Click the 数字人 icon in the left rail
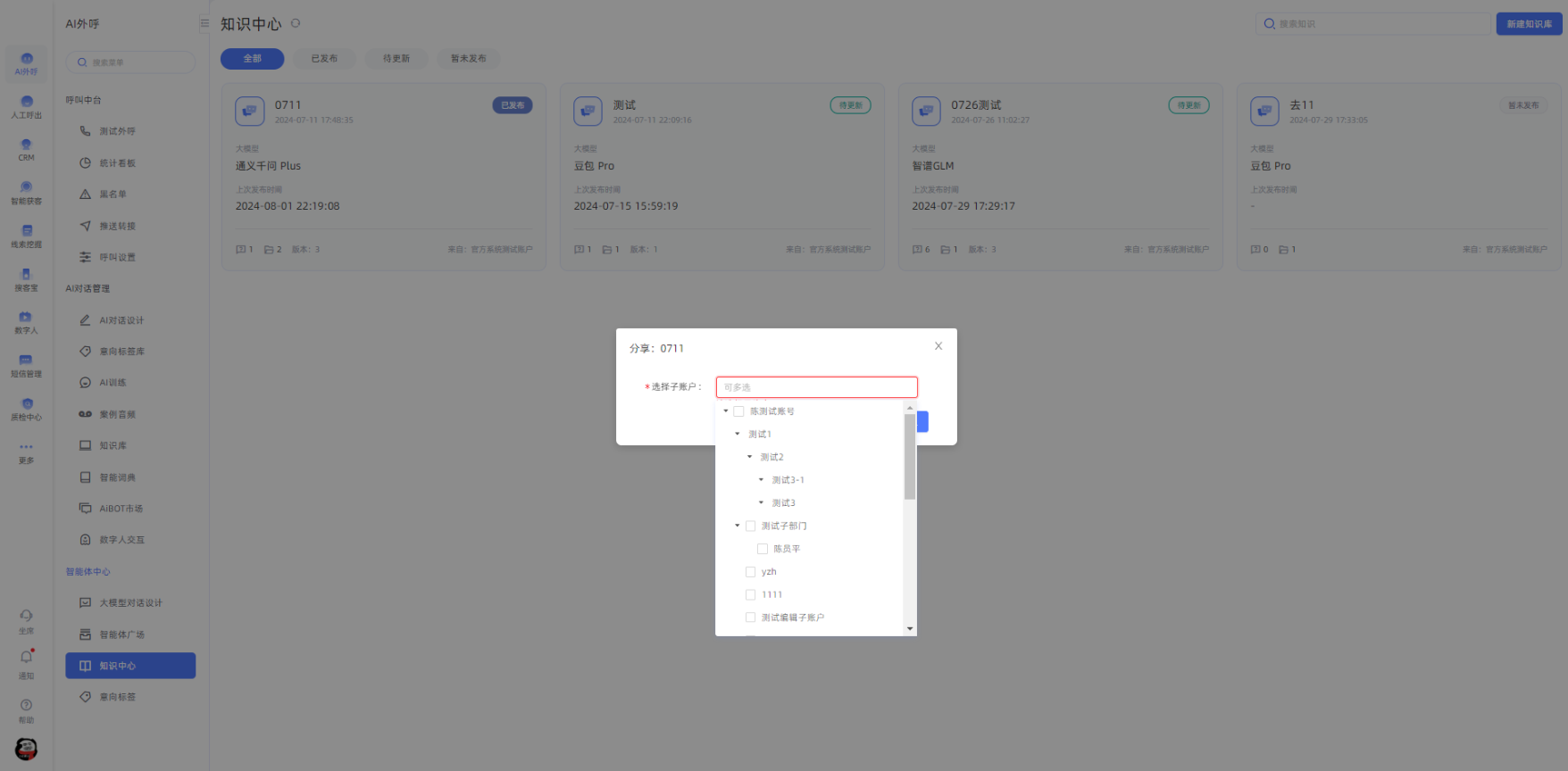 tap(26, 321)
